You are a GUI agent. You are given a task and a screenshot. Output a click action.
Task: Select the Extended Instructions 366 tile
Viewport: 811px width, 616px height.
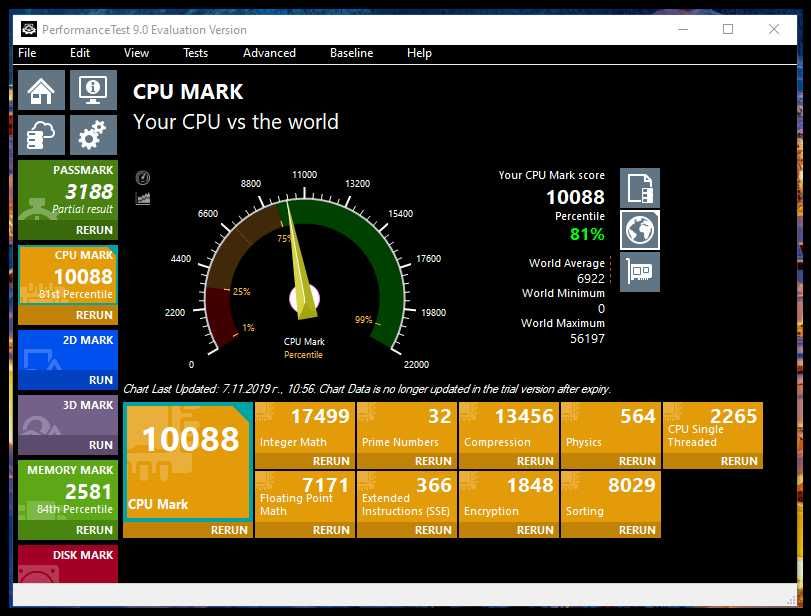[x=407, y=497]
